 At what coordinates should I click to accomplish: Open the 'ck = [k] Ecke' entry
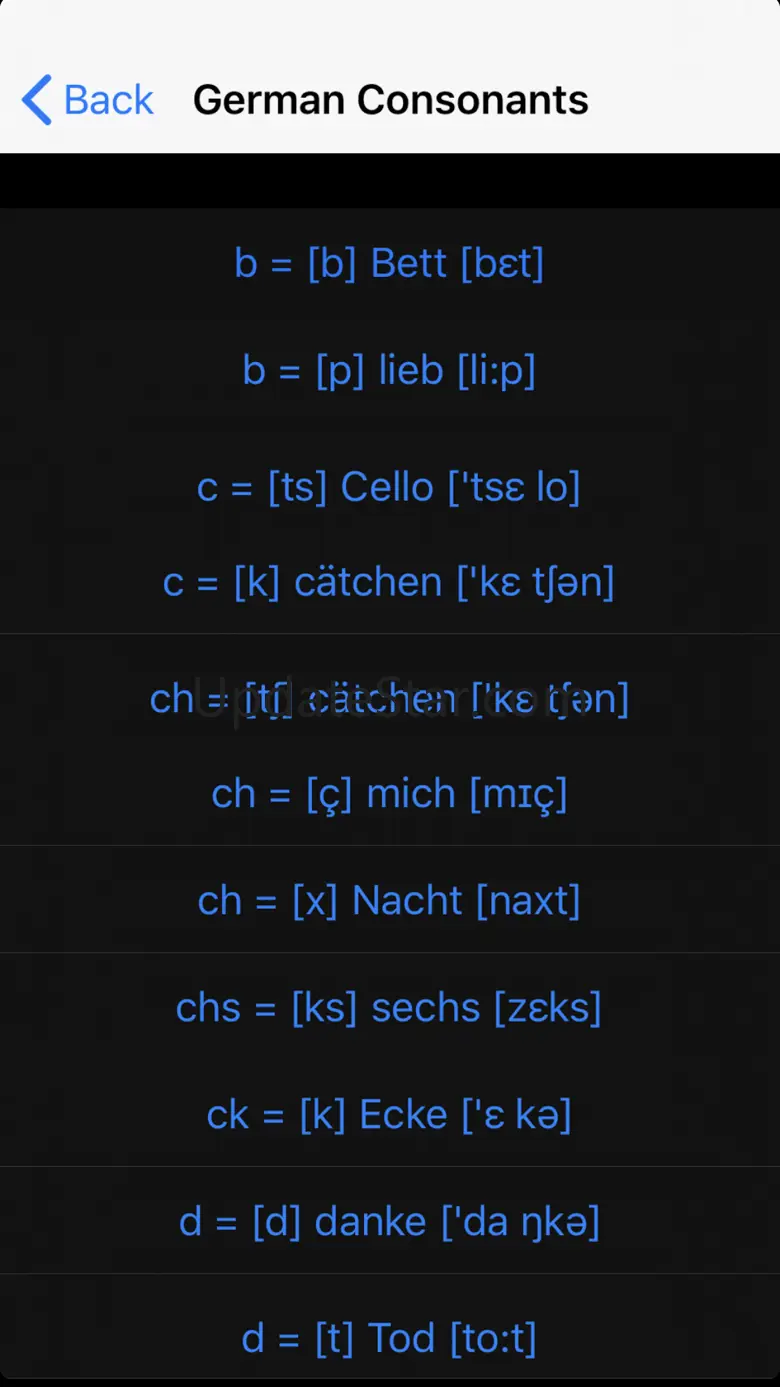tap(389, 1115)
